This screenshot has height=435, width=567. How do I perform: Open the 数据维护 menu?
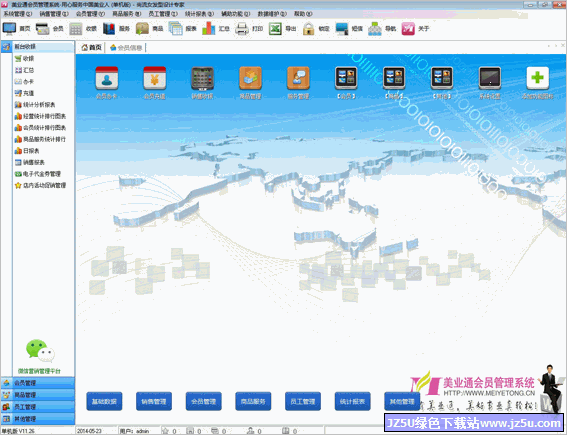[x=272, y=14]
